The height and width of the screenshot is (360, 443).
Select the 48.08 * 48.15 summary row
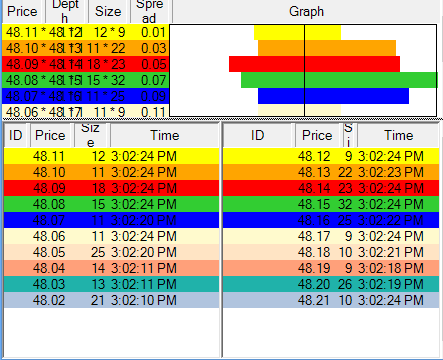[x=86, y=80]
